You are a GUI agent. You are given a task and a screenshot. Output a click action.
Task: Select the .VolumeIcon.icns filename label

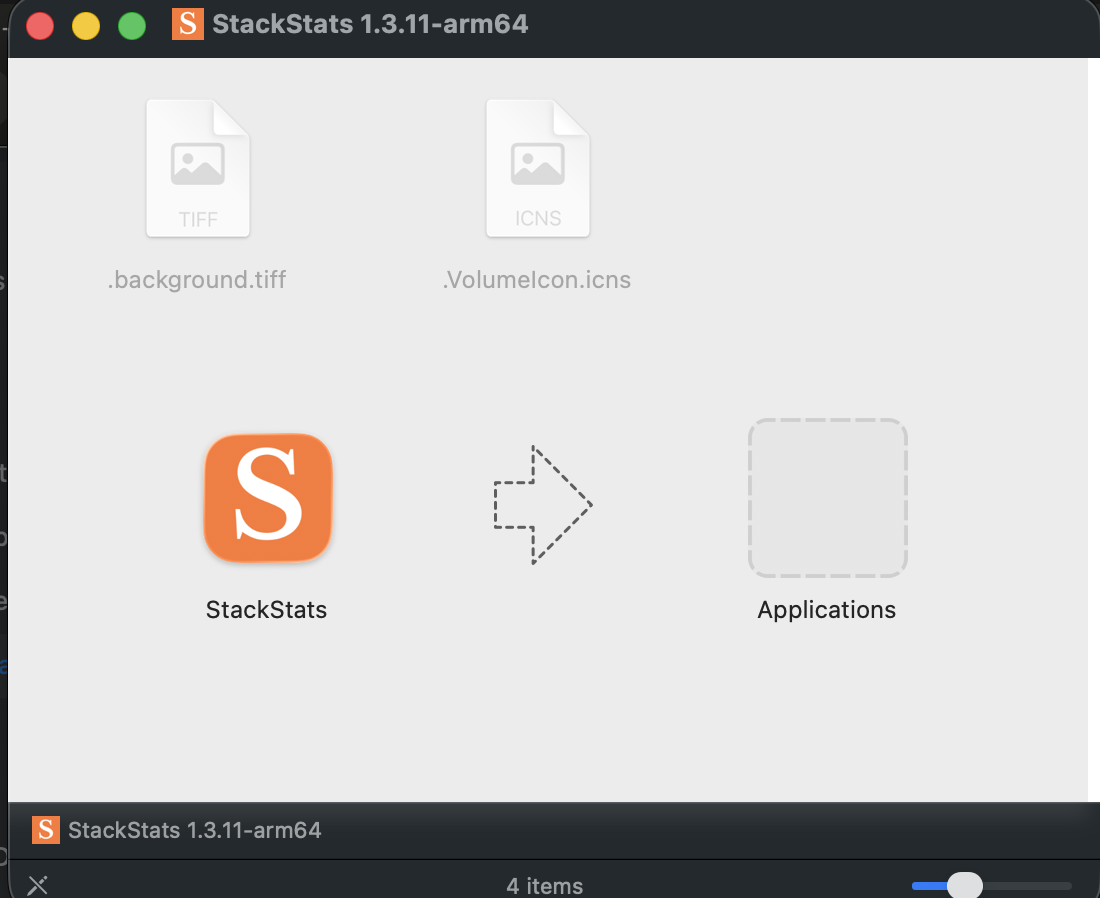coord(537,280)
